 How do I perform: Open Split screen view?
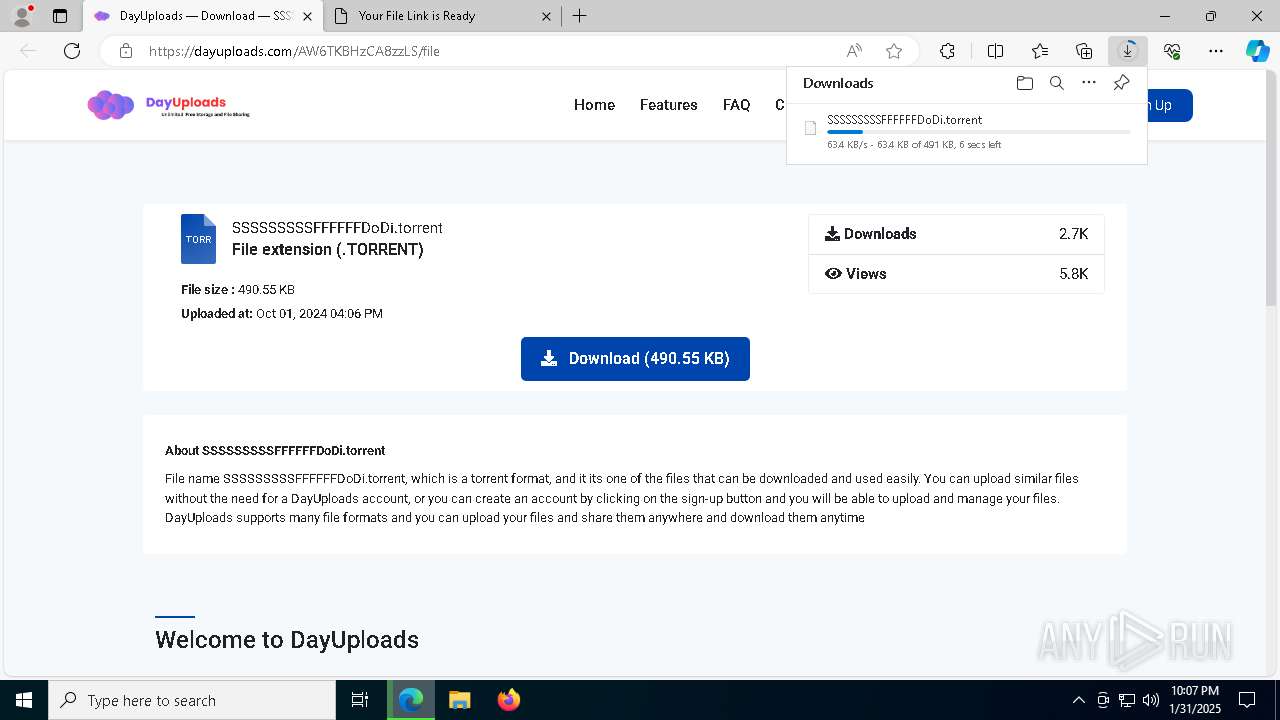coord(996,51)
